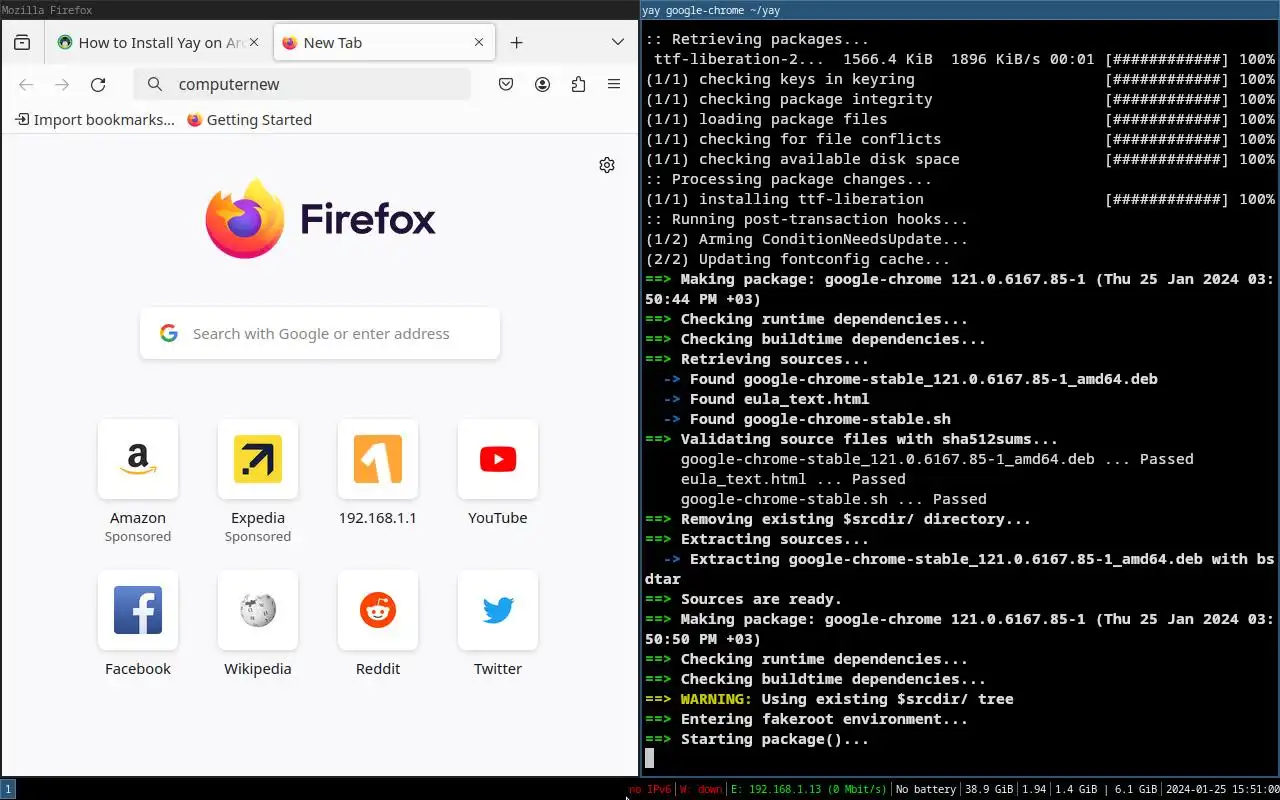Open the new tab personalize gear icon
This screenshot has height=800, width=1280.
(607, 165)
